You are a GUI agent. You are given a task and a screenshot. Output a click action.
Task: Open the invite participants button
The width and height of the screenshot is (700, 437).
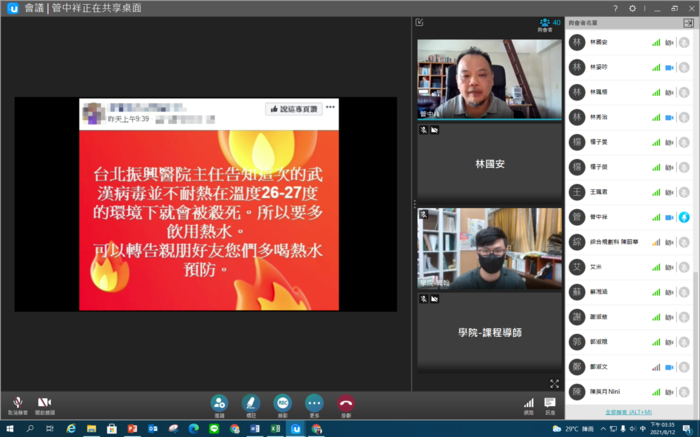pyautogui.click(x=219, y=405)
